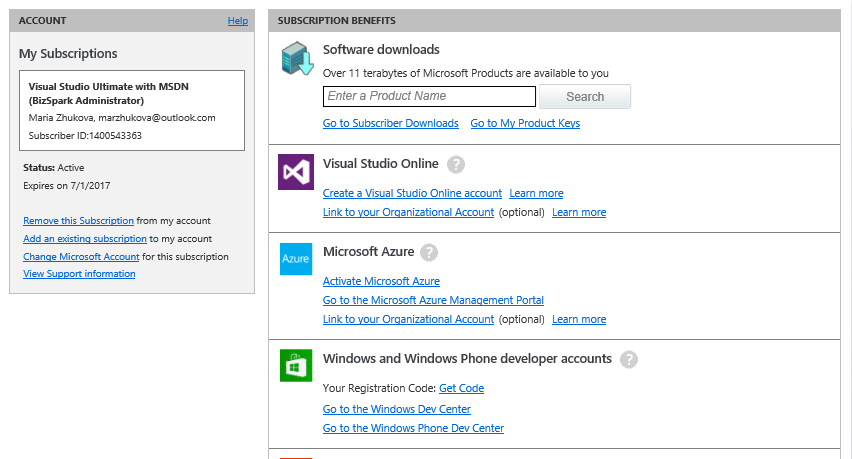Click the Software downloads server icon
The height and width of the screenshot is (459, 852).
297,59
